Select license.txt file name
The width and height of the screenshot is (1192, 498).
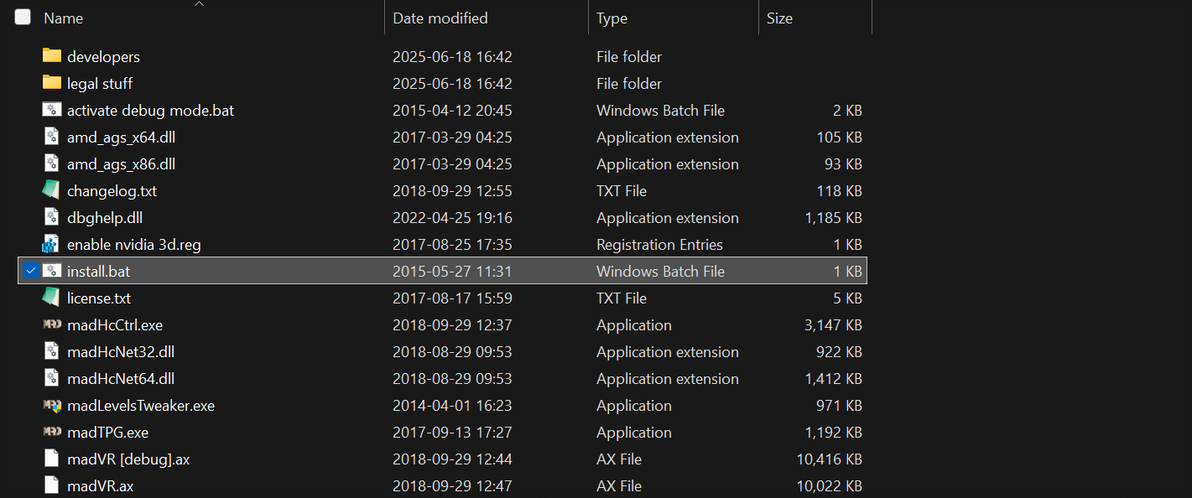(x=98, y=298)
